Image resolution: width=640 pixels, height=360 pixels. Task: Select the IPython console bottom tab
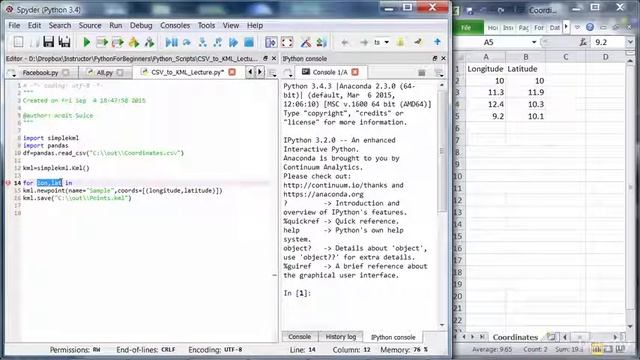tap(393, 337)
